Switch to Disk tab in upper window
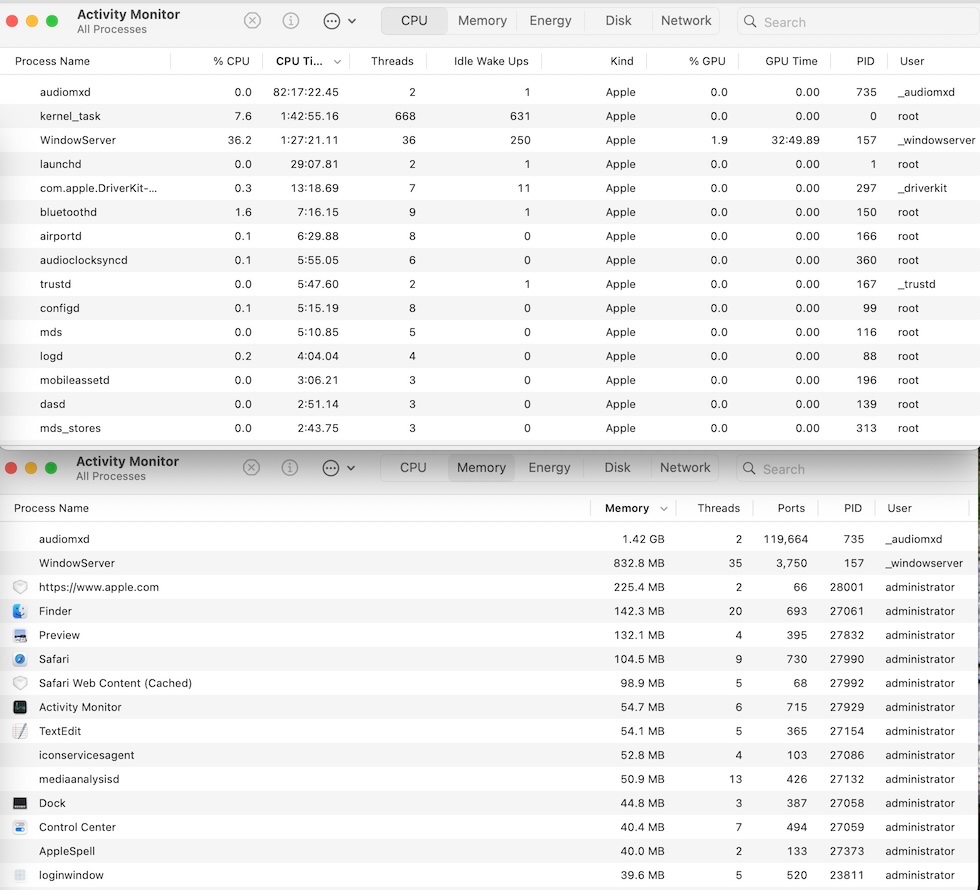The width and height of the screenshot is (980, 890). pyautogui.click(x=618, y=21)
